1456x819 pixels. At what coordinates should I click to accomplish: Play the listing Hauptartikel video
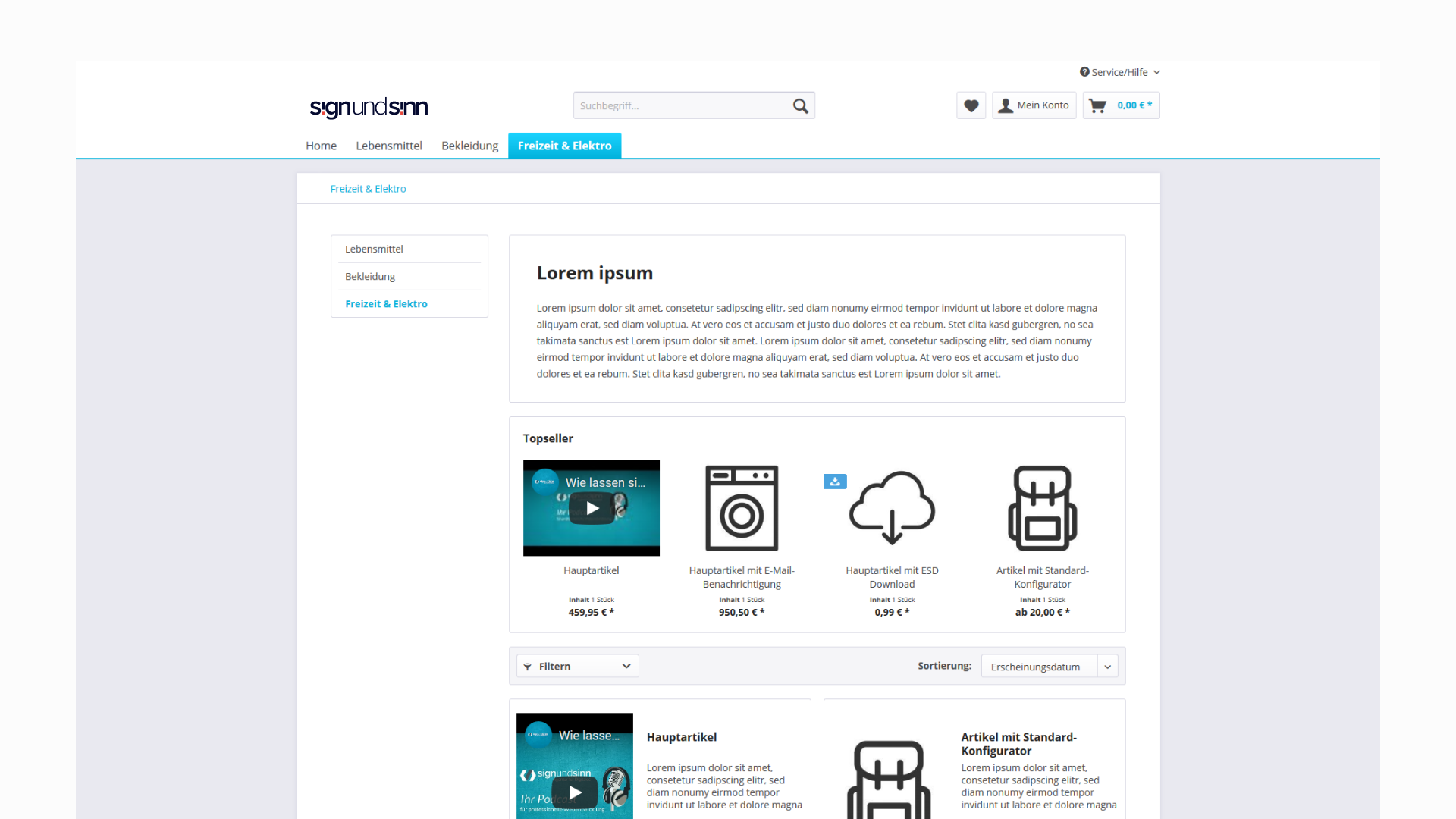tap(576, 792)
